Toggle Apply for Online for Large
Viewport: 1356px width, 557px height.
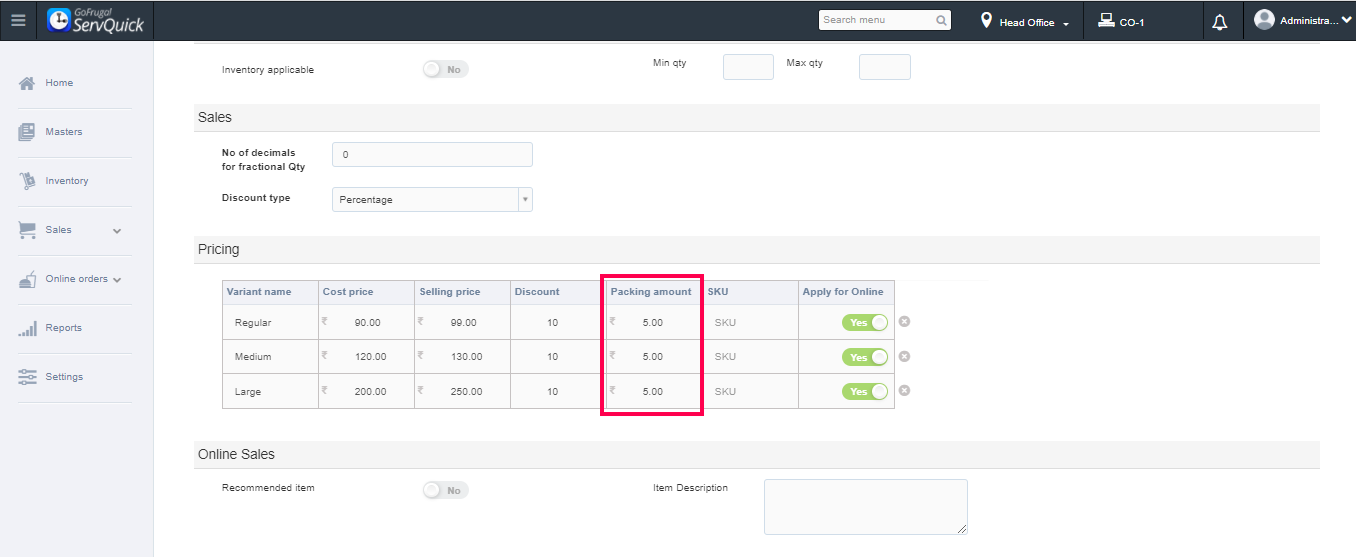click(865, 391)
